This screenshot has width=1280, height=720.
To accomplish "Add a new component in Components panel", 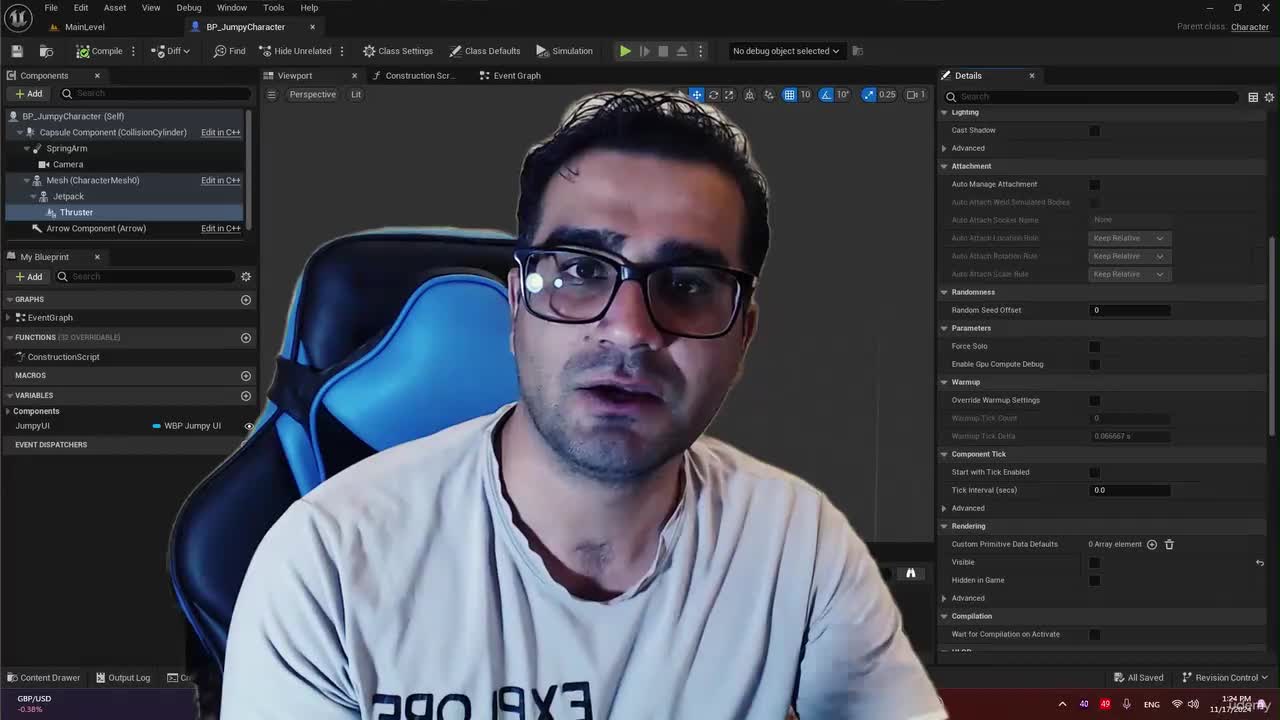I will (x=28, y=94).
